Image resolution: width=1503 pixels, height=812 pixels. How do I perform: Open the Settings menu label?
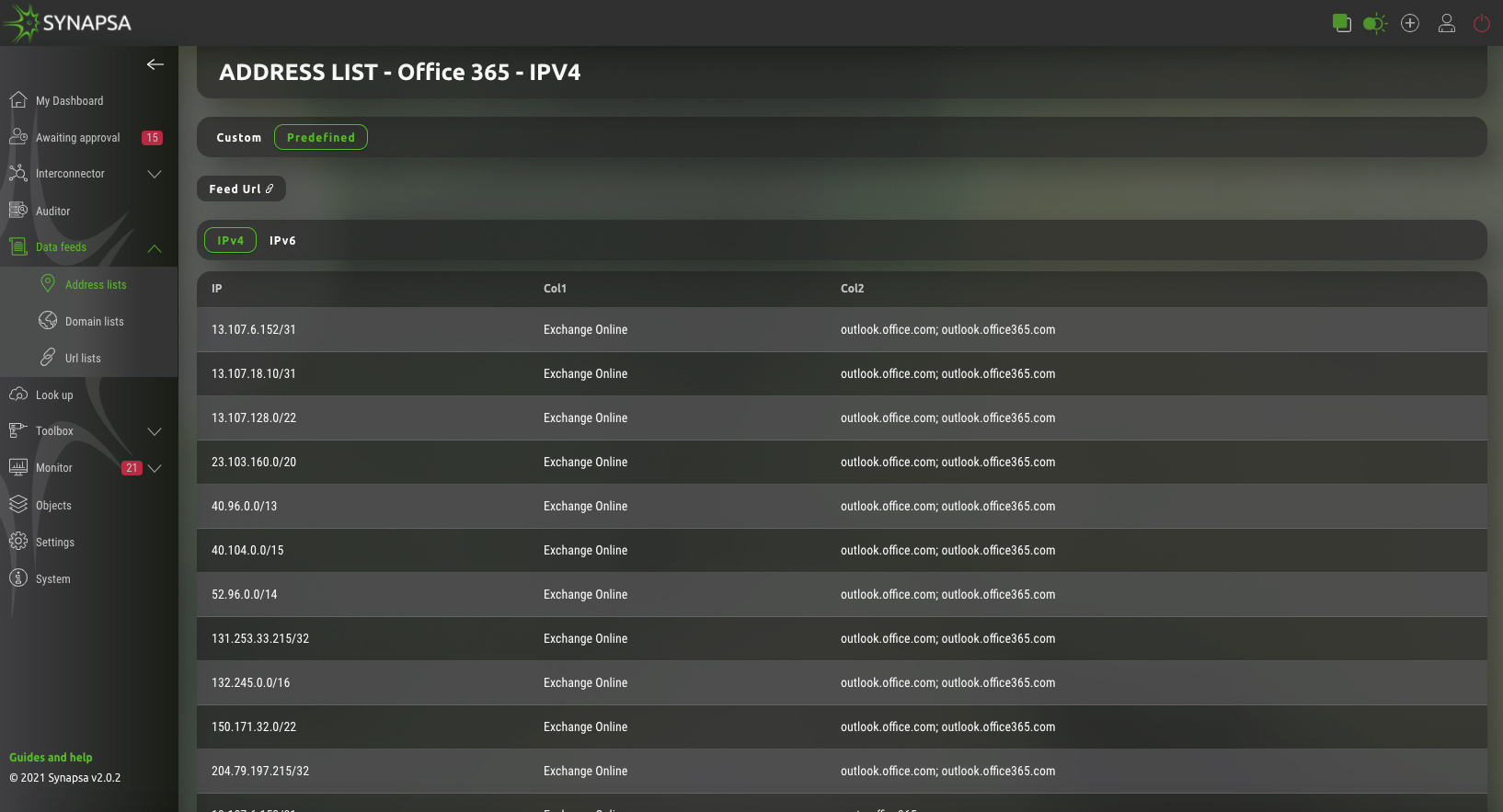point(55,543)
